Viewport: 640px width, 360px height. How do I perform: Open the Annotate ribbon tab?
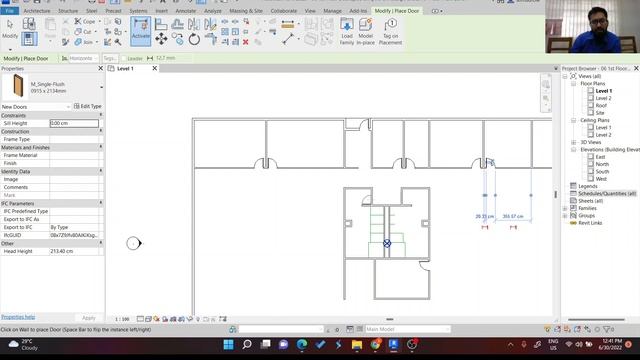186,11
